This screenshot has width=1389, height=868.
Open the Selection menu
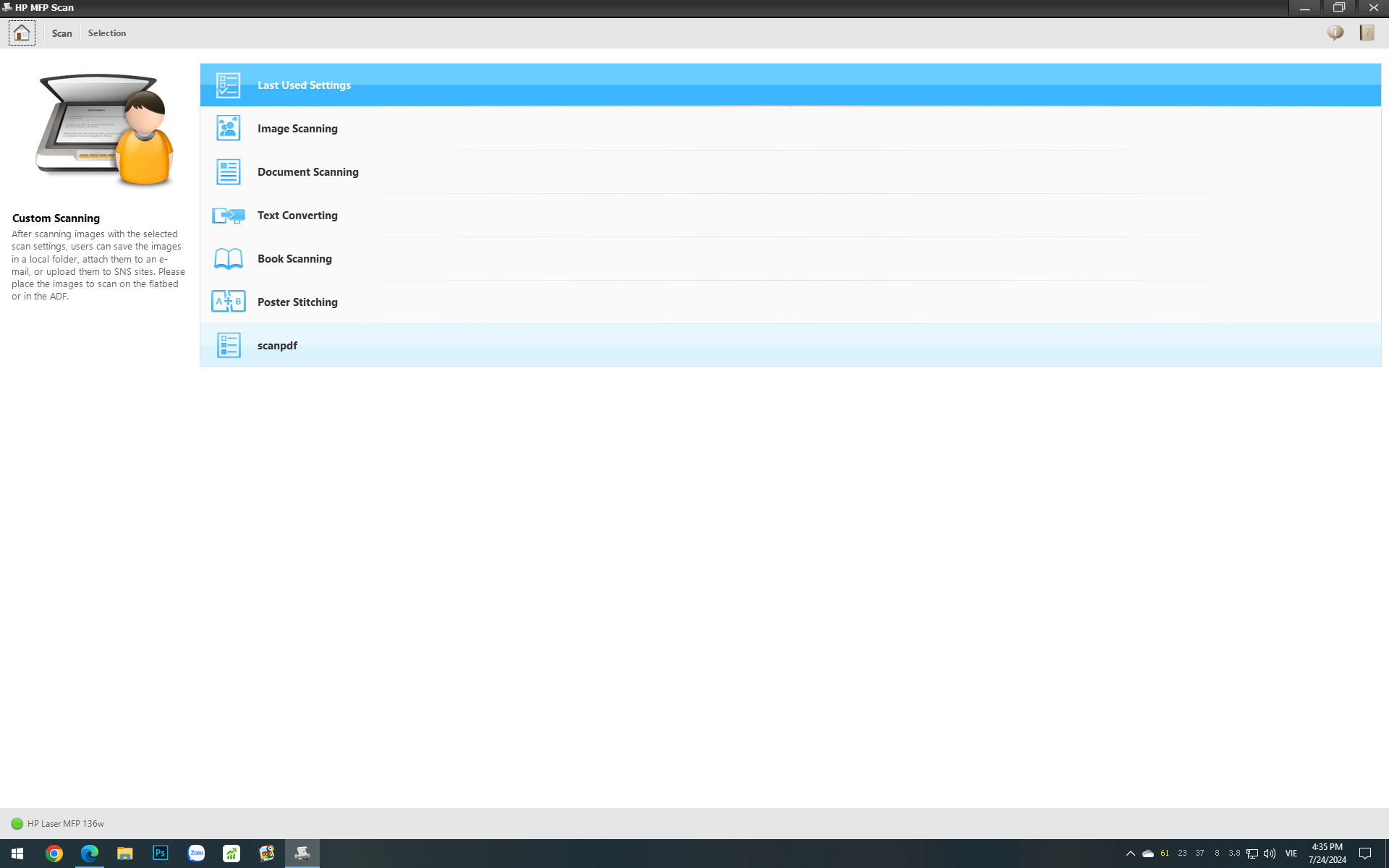click(x=107, y=33)
